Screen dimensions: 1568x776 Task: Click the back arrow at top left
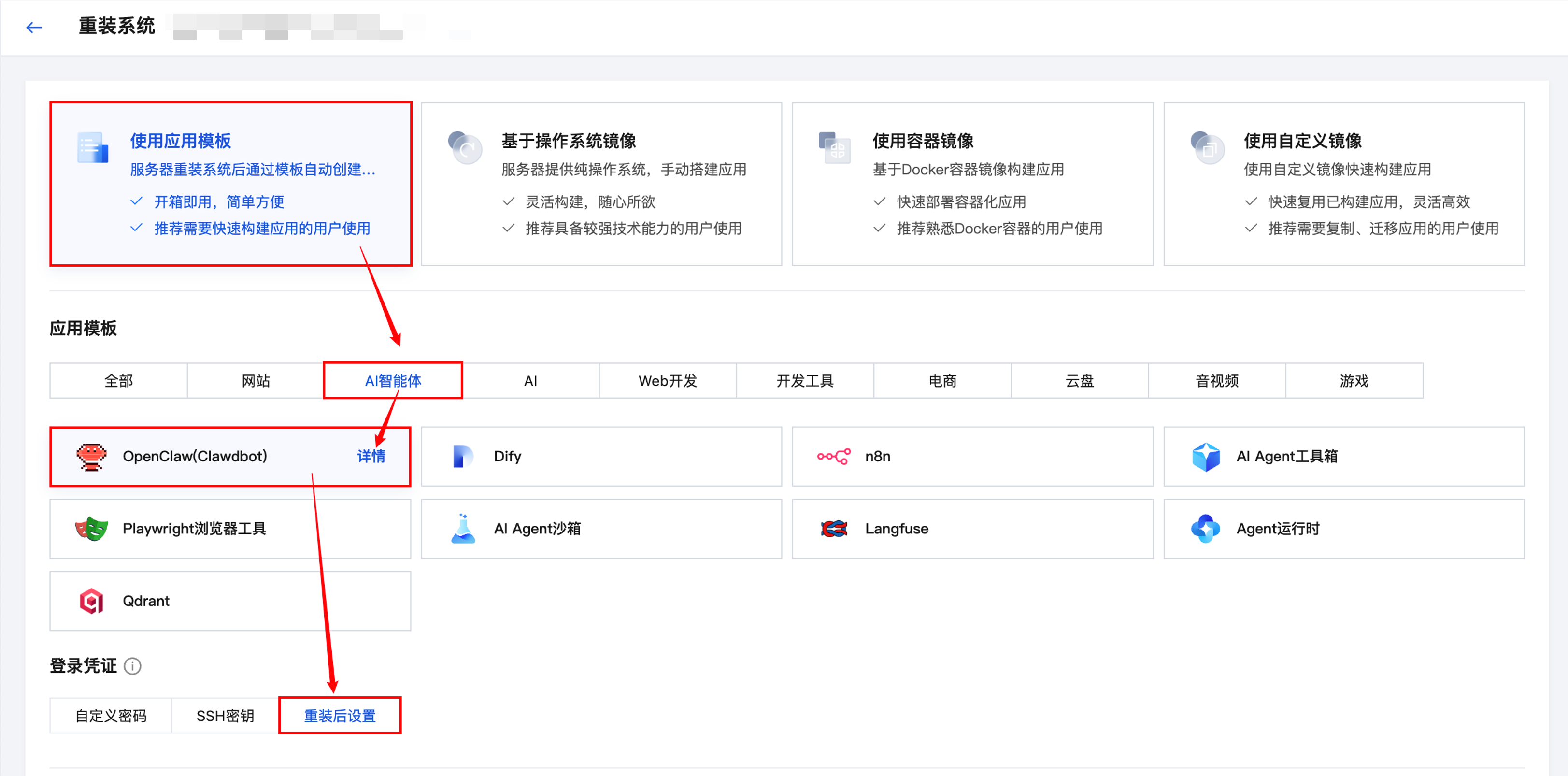(34, 28)
